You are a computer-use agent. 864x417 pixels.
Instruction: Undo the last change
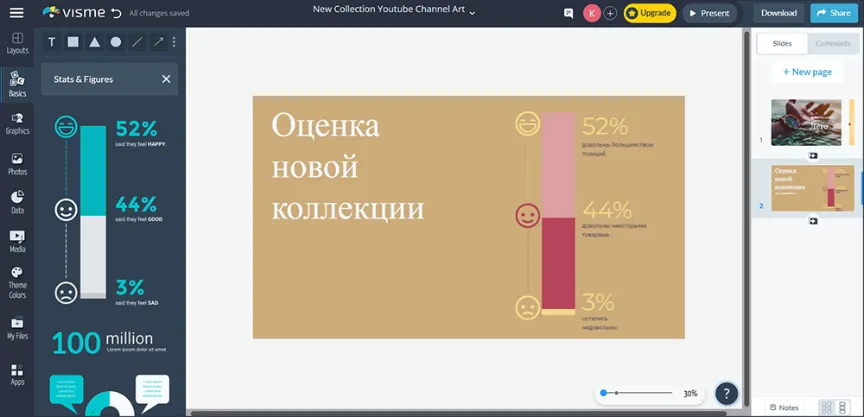click(116, 13)
